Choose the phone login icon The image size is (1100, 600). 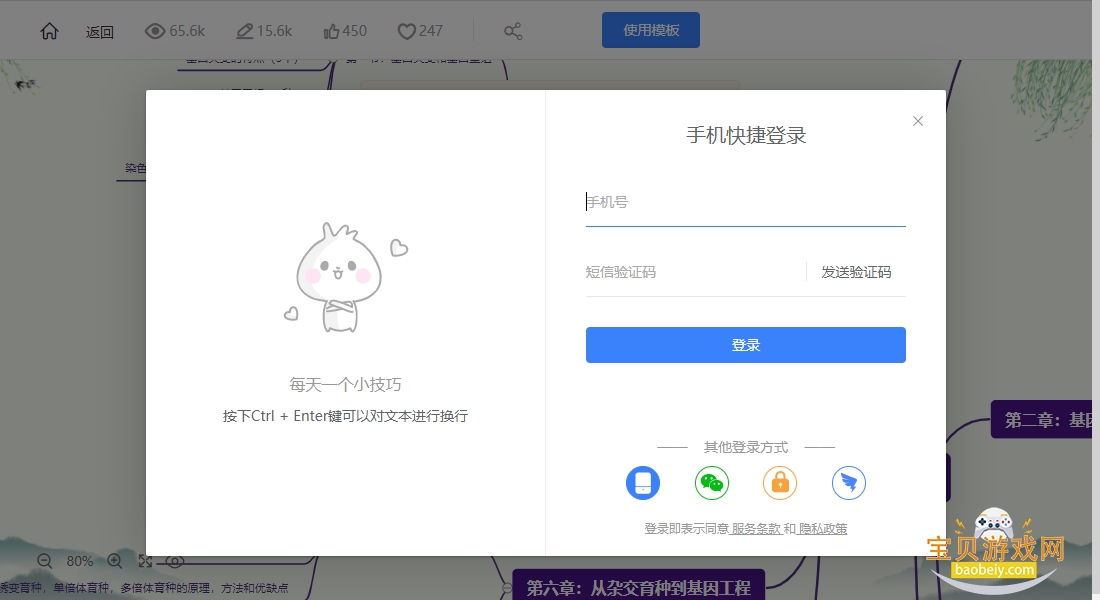click(x=643, y=483)
